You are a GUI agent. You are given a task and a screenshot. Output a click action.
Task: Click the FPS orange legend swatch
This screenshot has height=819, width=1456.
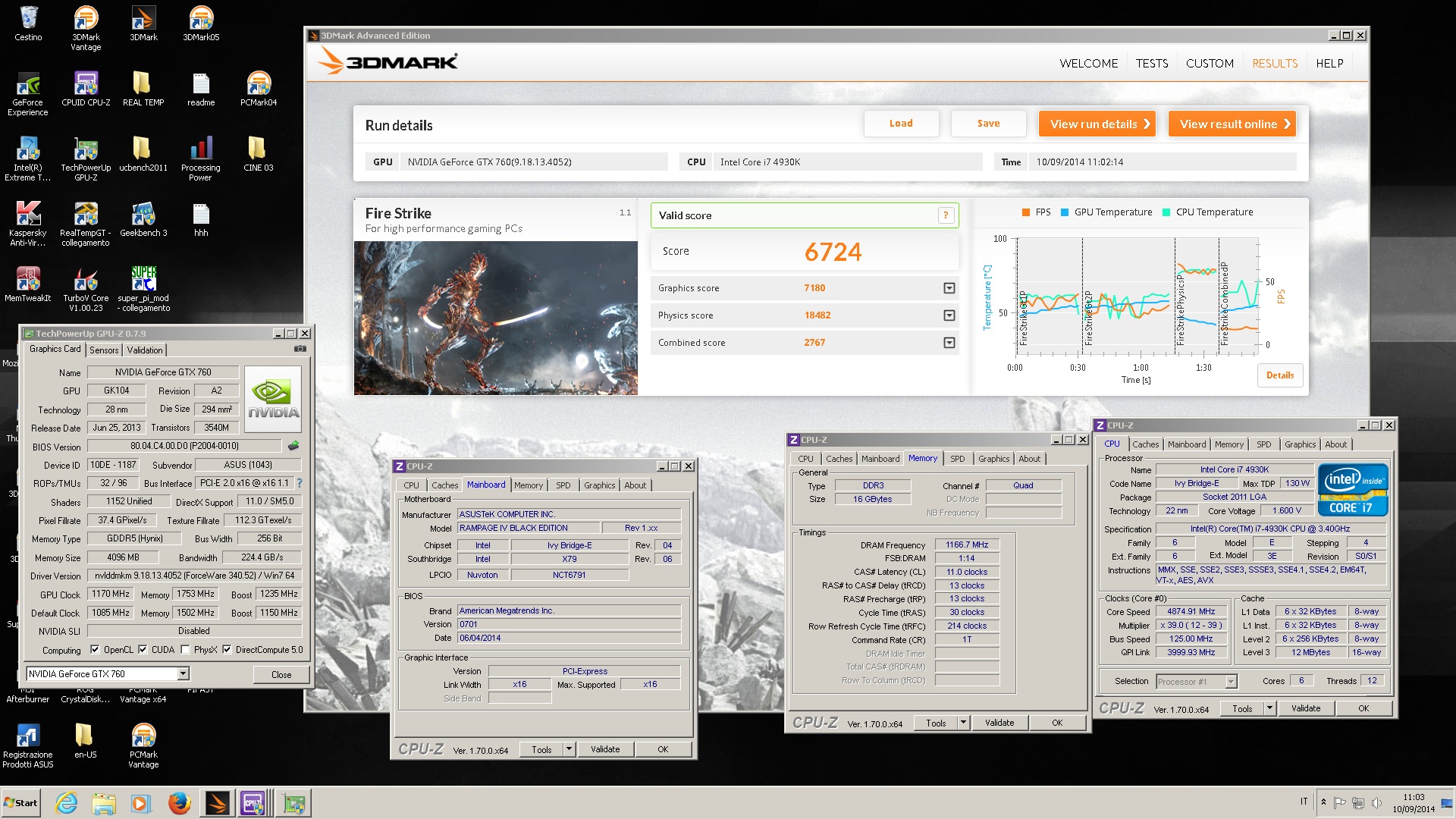[1026, 212]
